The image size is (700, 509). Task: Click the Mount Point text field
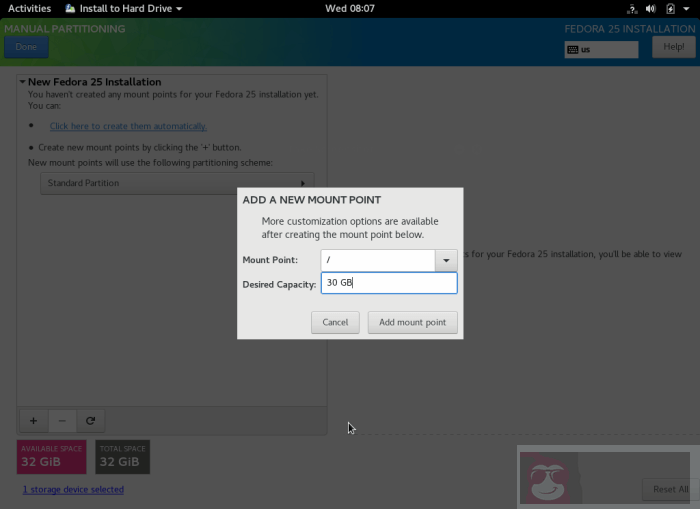pos(378,260)
